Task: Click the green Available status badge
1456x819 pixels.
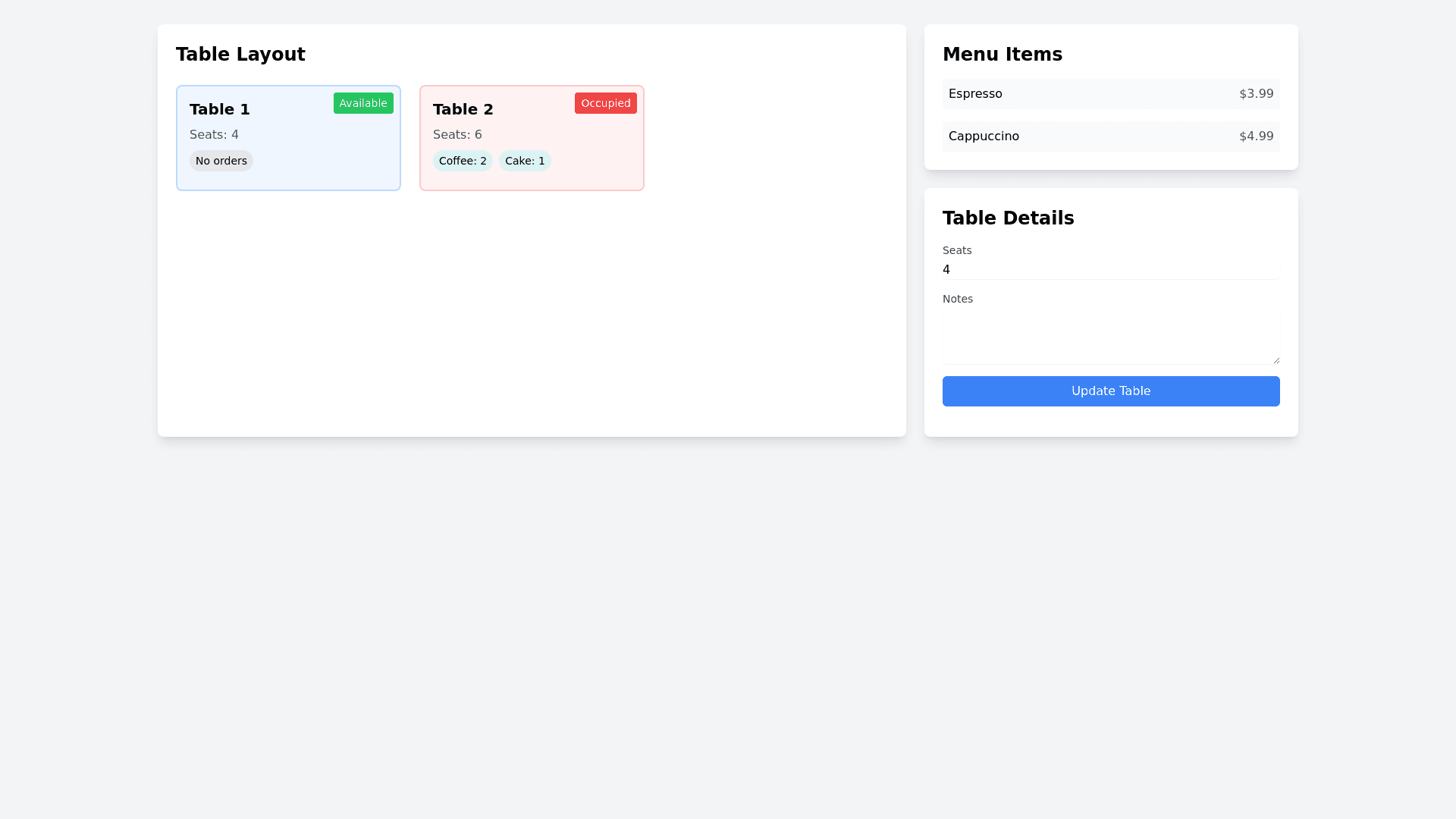Action: 363,103
